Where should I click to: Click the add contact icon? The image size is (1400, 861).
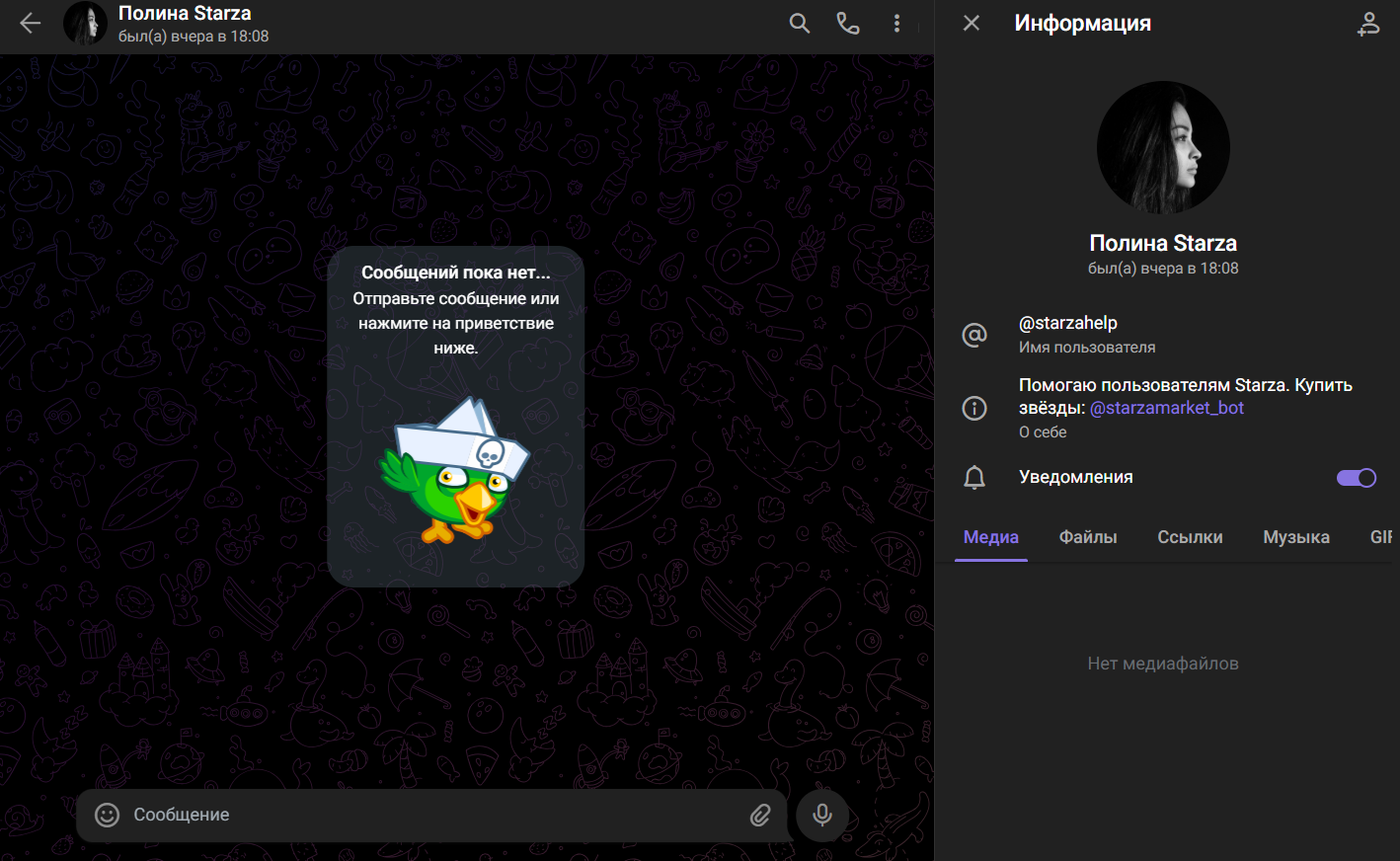(1368, 24)
